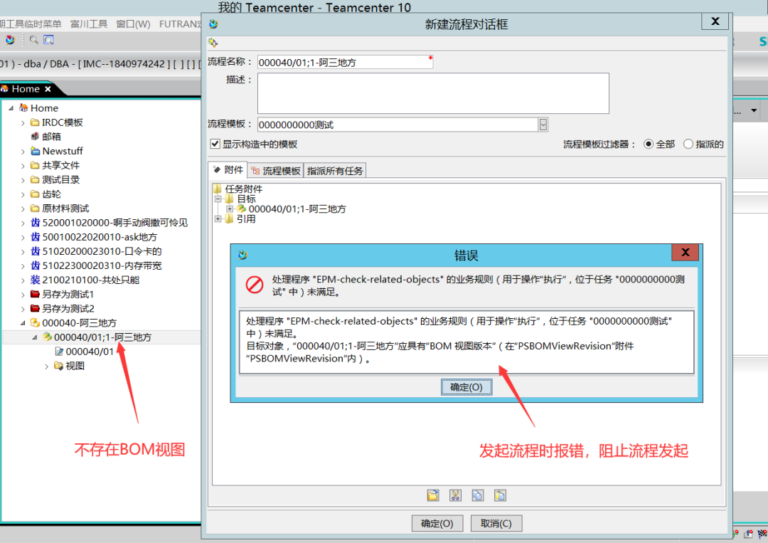
Task: Click the colorful Teamcenter toolbar icon at left
Action: pyautogui.click(x=10, y=40)
